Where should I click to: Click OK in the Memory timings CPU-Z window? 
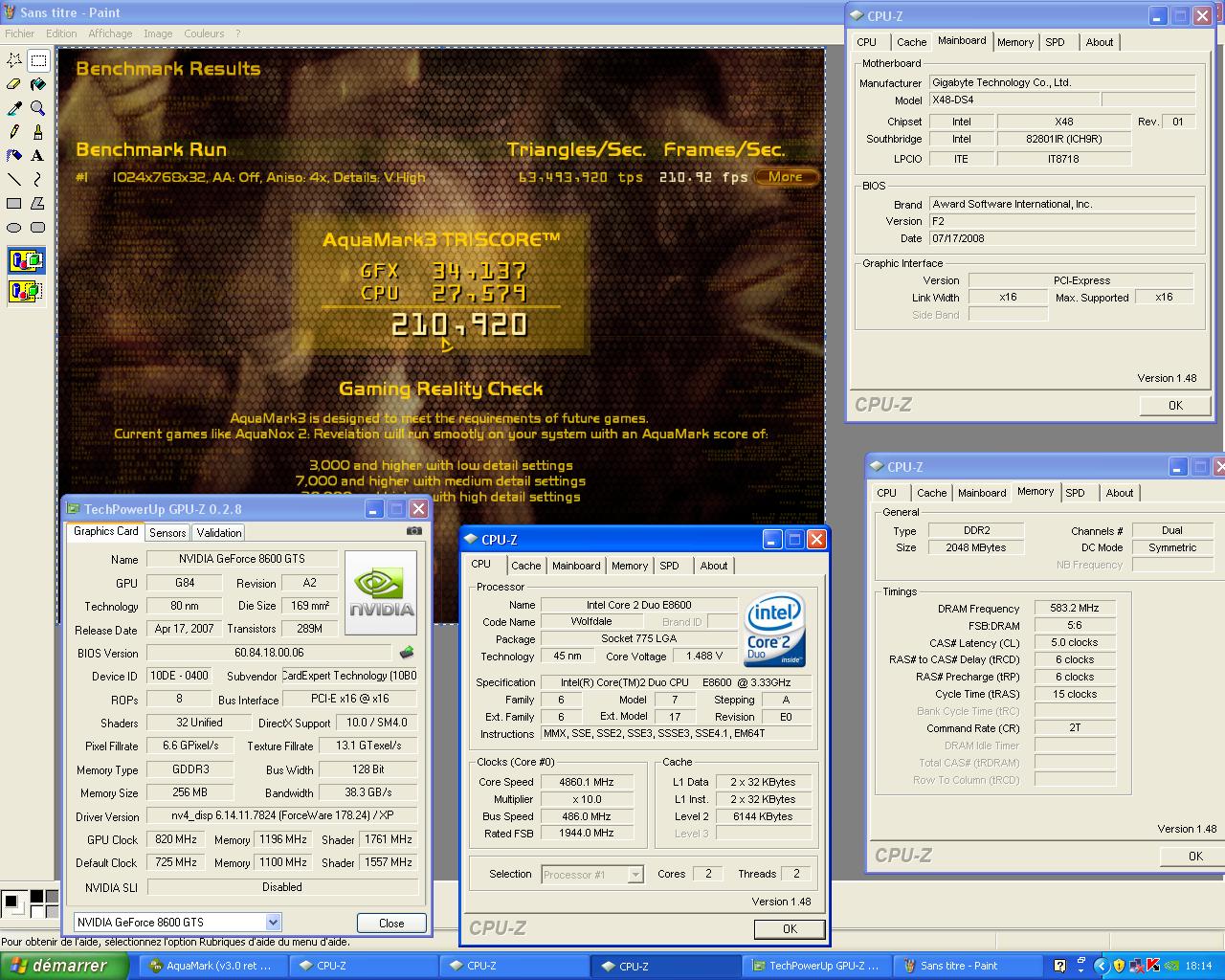click(x=1195, y=856)
